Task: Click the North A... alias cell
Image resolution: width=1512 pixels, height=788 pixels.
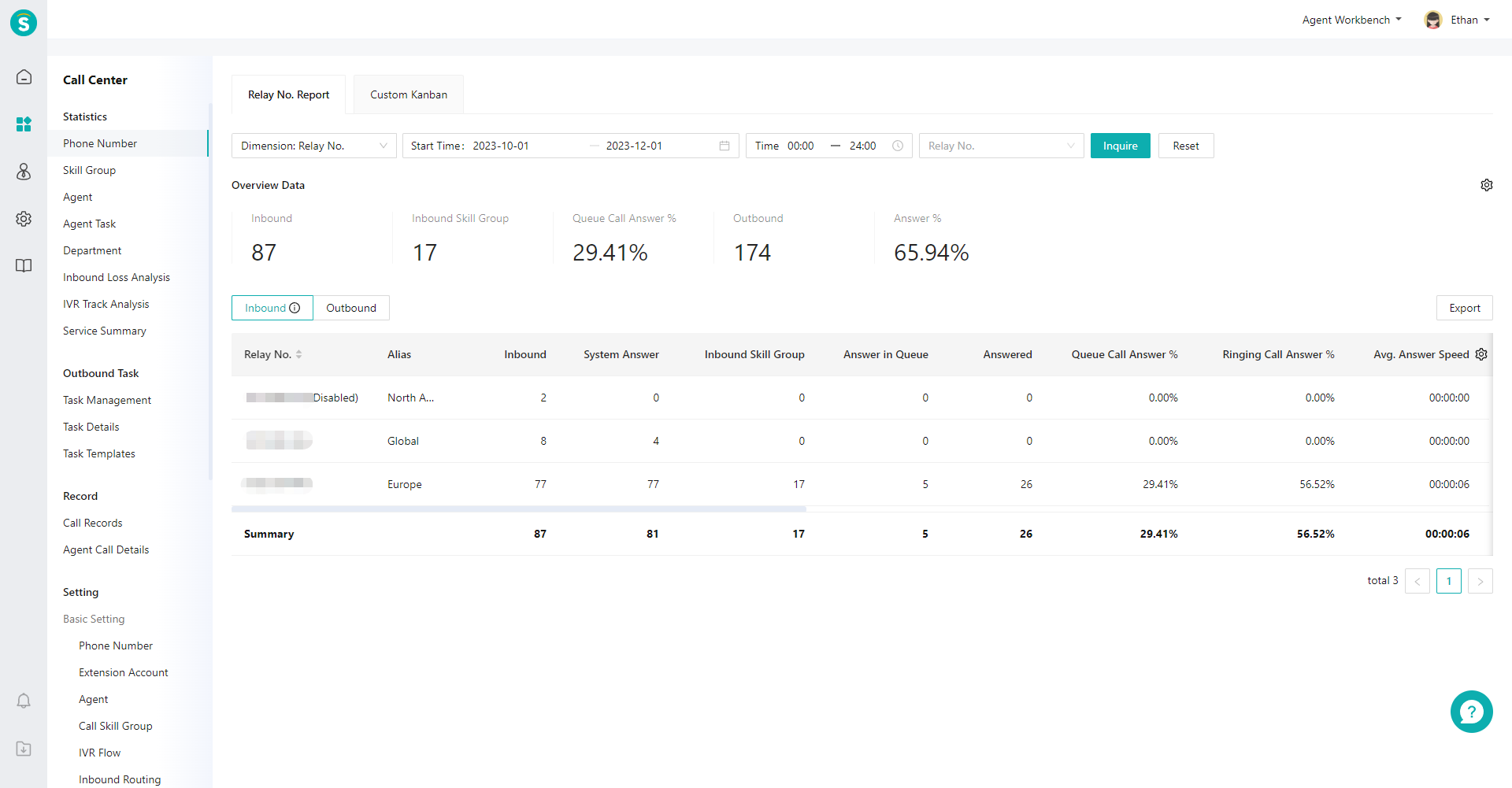Action: [x=411, y=398]
